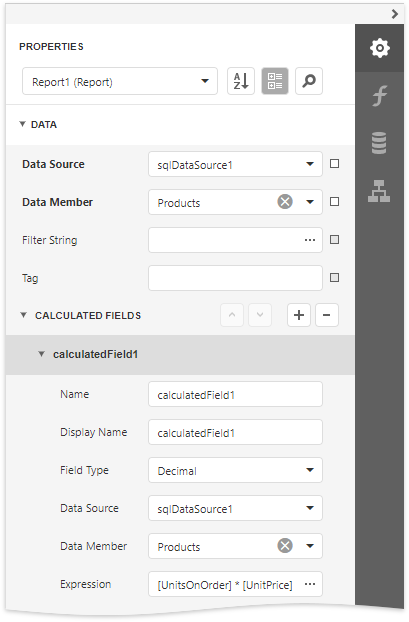Toggle the marker square beside Tag

pos(334,277)
